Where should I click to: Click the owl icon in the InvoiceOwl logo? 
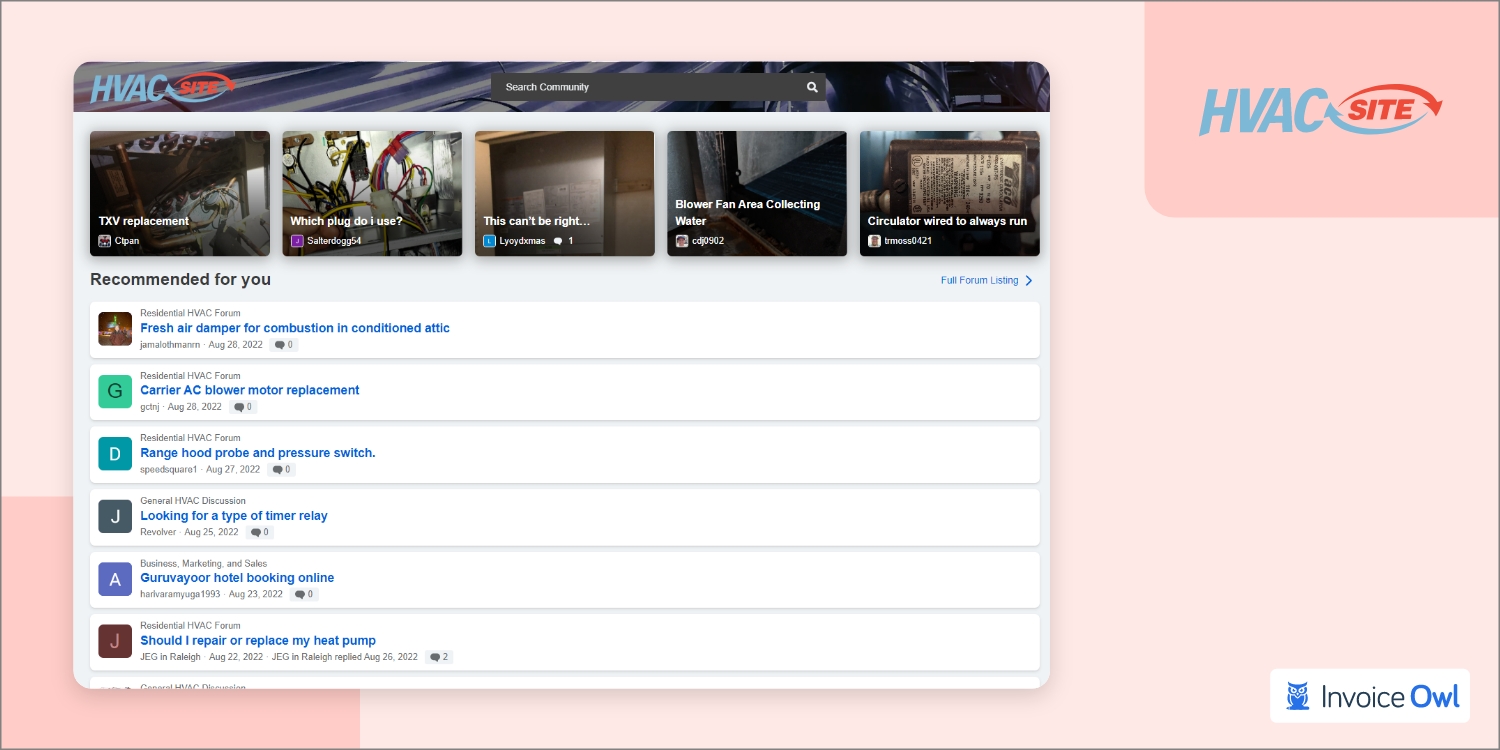(x=1297, y=696)
